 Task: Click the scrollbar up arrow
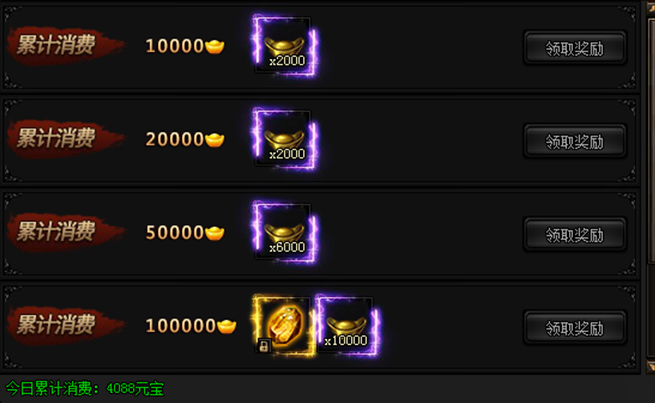pos(650,6)
